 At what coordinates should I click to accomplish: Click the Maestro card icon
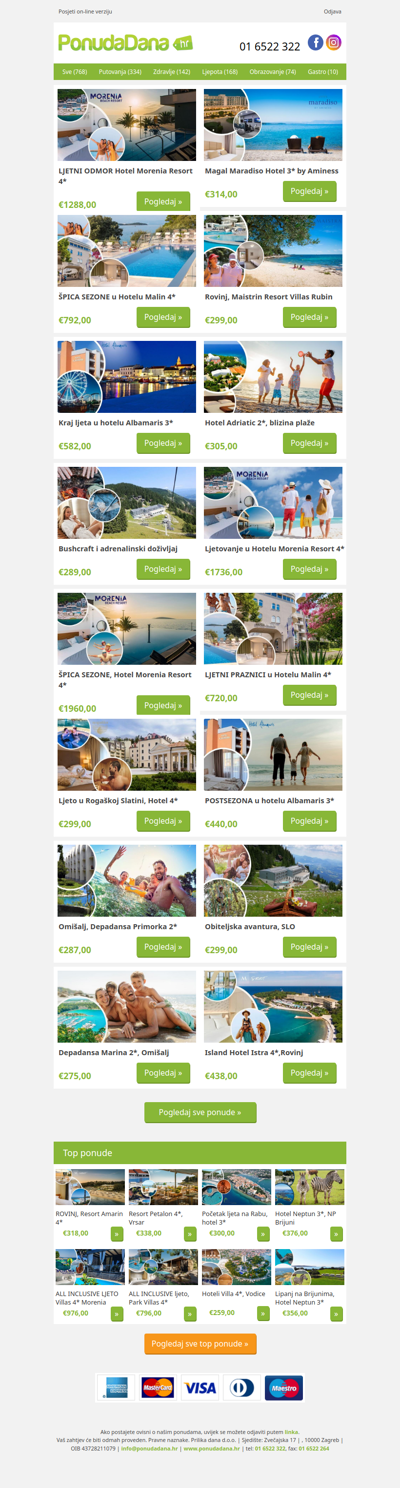pos(283,1388)
